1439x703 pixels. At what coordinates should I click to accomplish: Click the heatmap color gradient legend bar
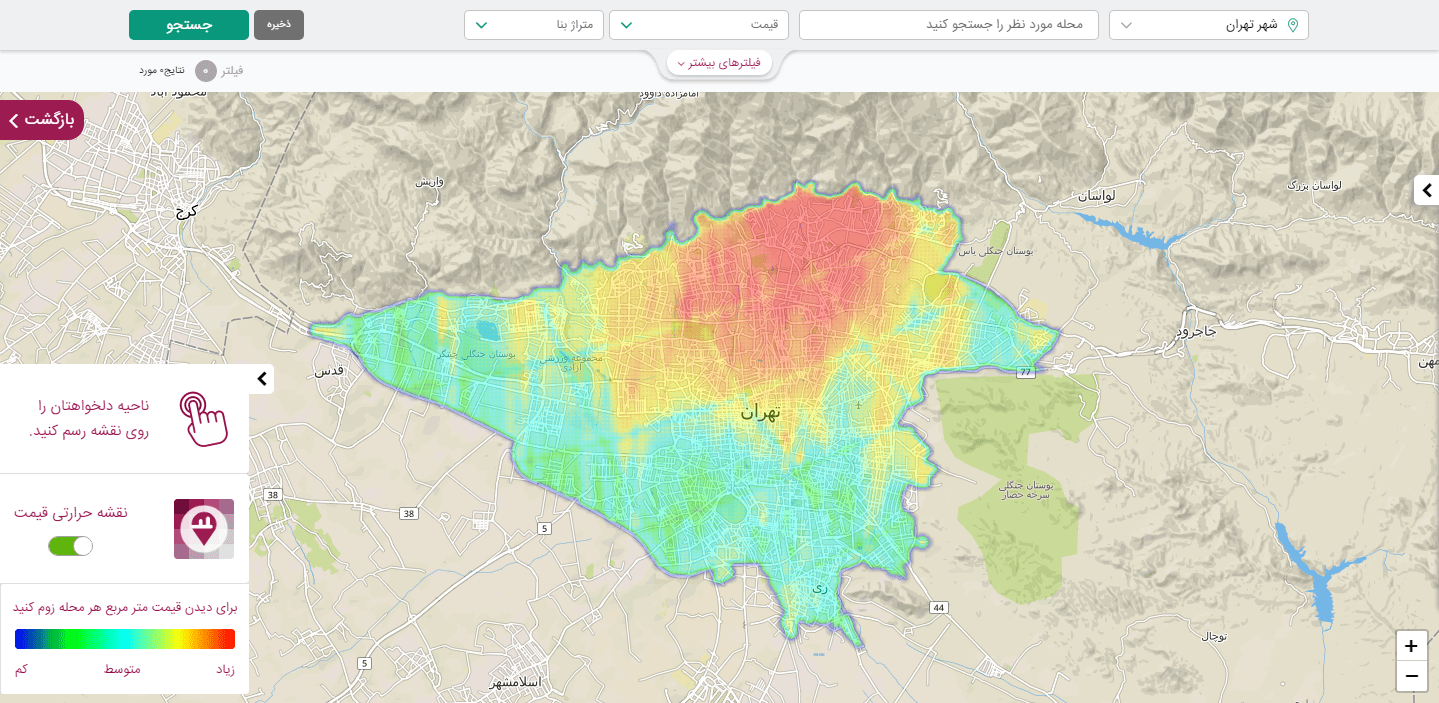pyautogui.click(x=125, y=639)
